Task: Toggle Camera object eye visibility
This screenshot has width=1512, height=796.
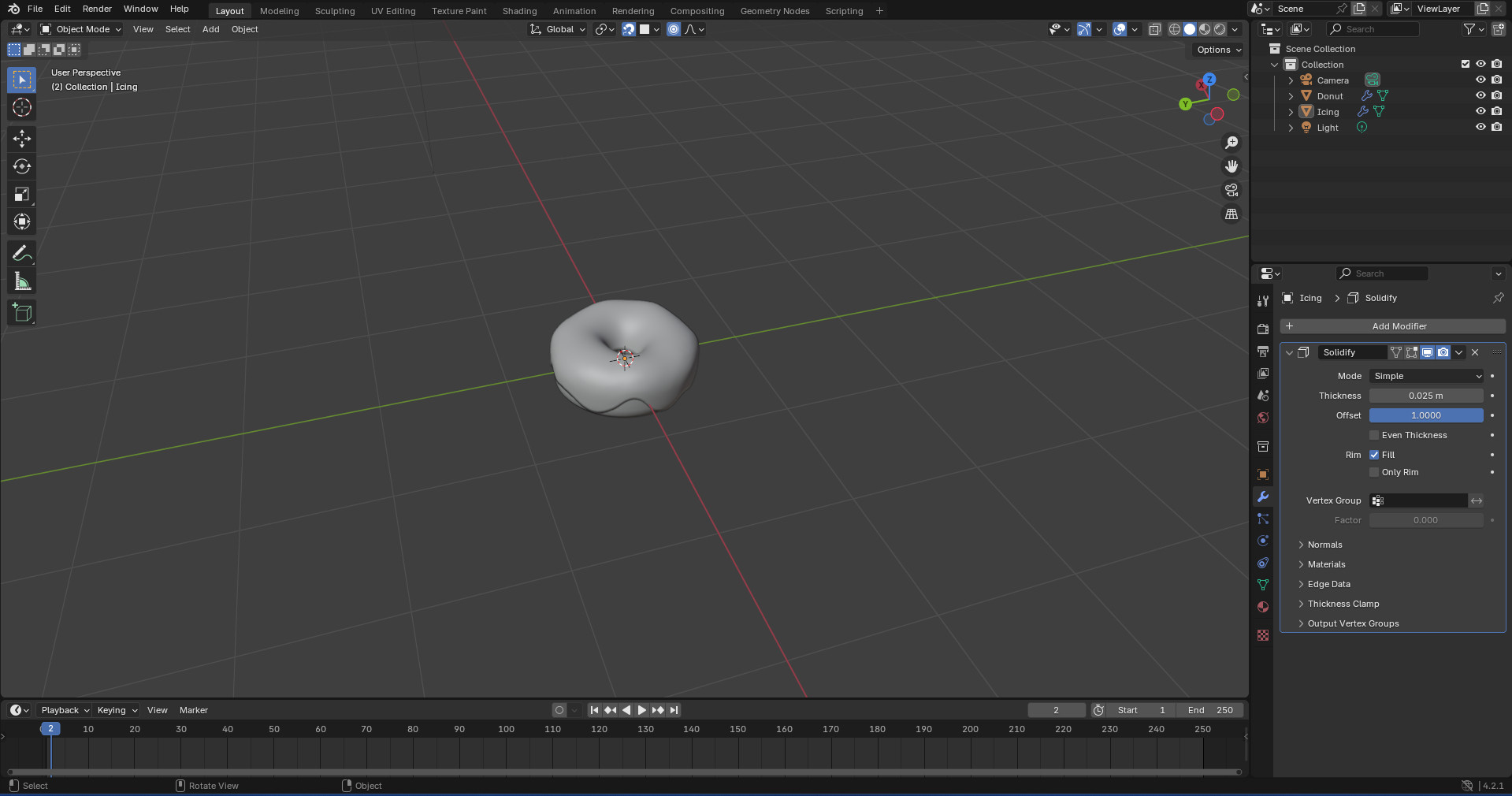Action: pos(1480,80)
